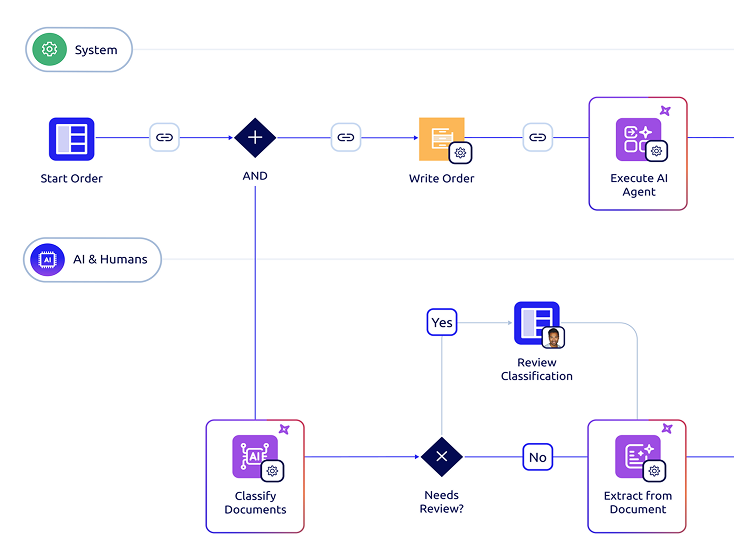Image resolution: width=734 pixels, height=551 pixels.
Task: Click the Yes branch label
Action: (442, 322)
